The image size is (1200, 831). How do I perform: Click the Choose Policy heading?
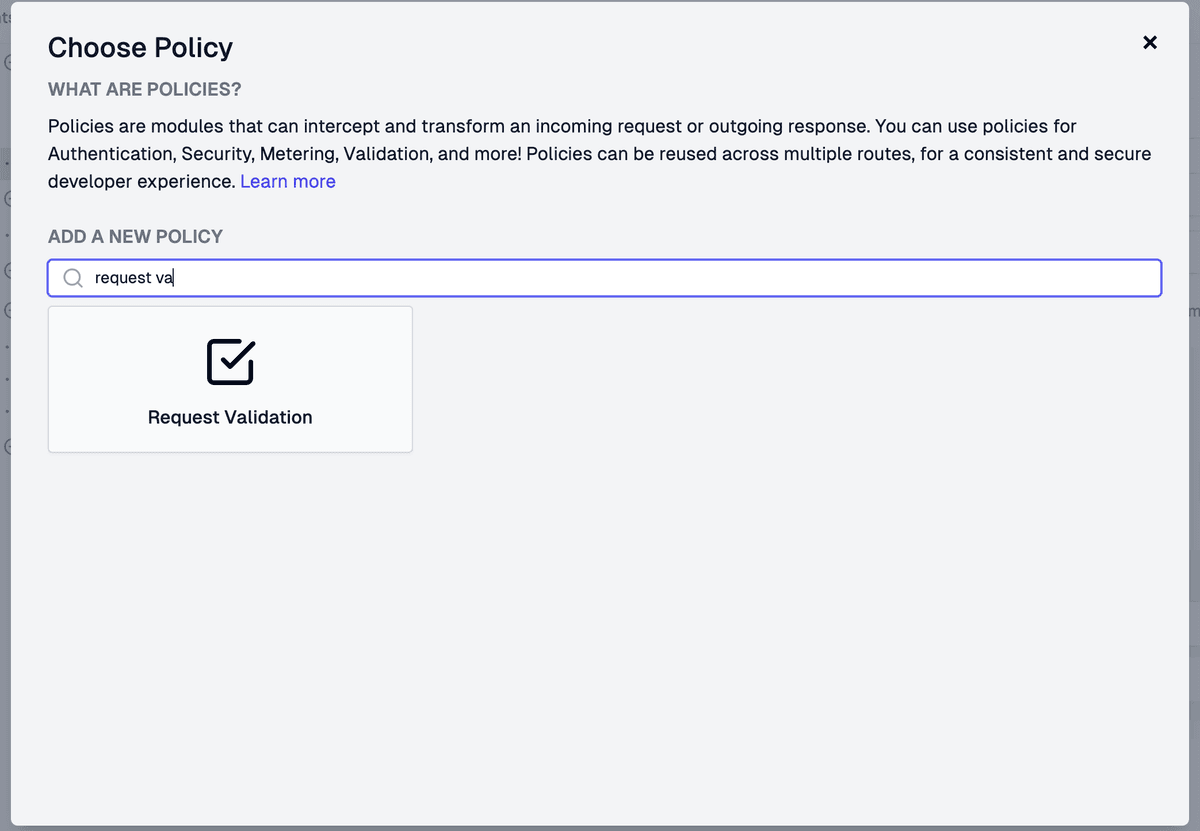(140, 47)
